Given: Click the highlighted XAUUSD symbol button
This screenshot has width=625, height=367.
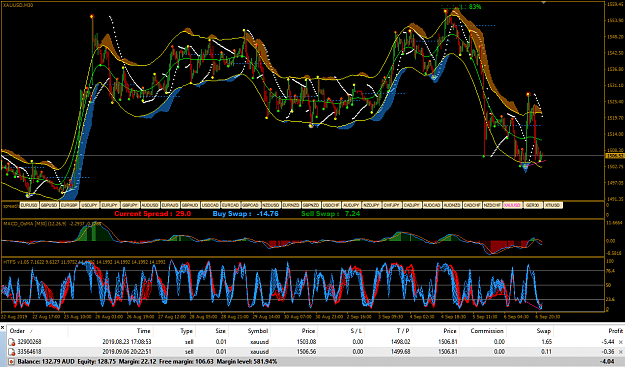Looking at the screenshot, I should [512, 205].
